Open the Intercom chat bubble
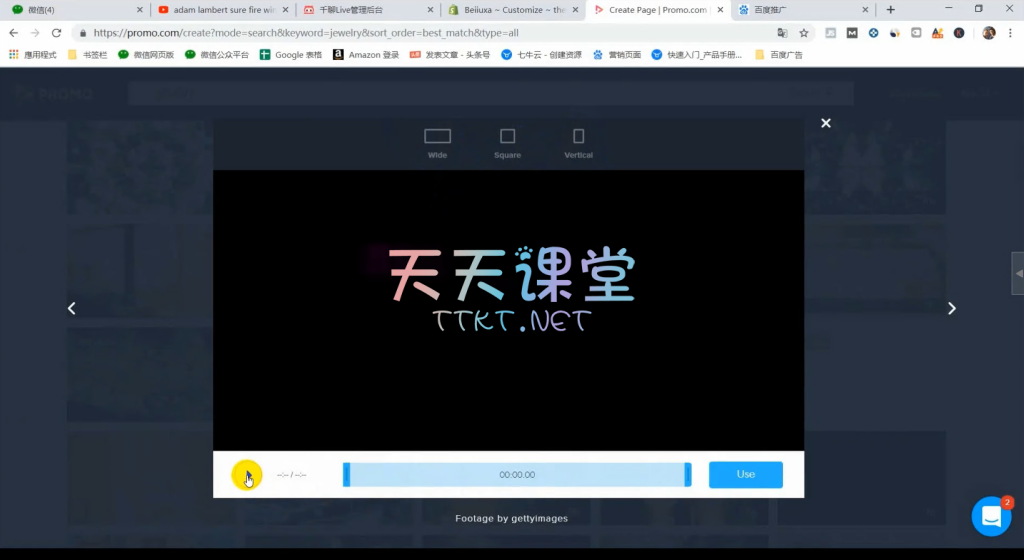The image size is (1024, 560). [x=991, y=516]
